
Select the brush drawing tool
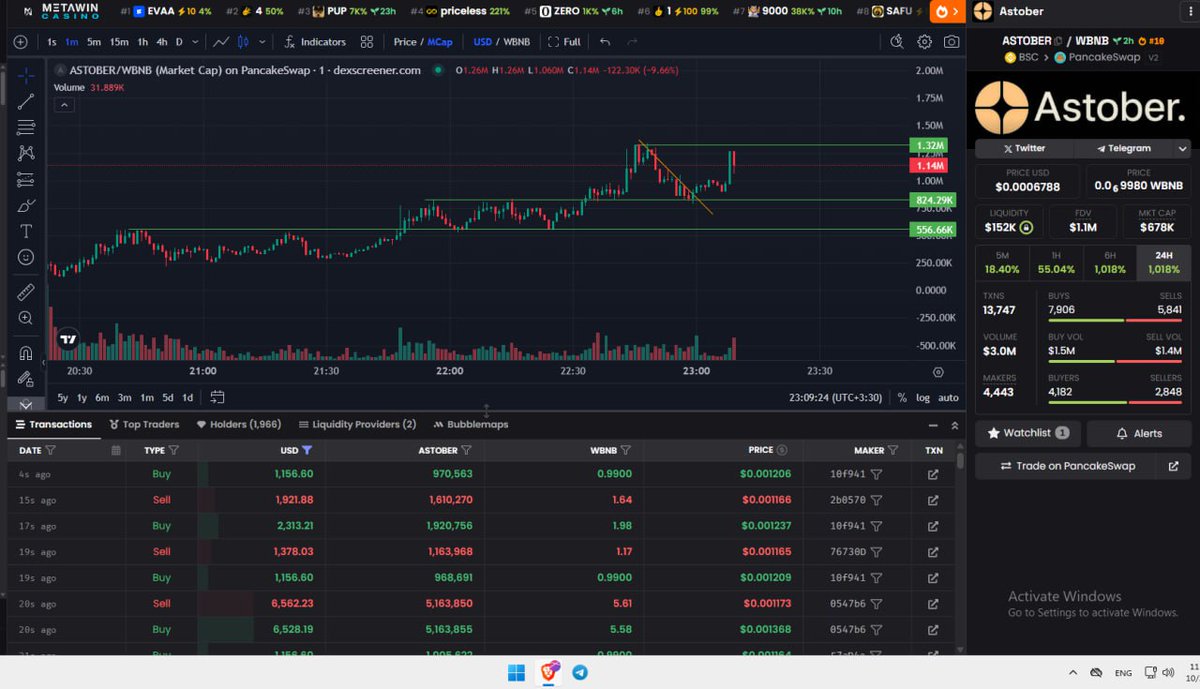pos(26,205)
